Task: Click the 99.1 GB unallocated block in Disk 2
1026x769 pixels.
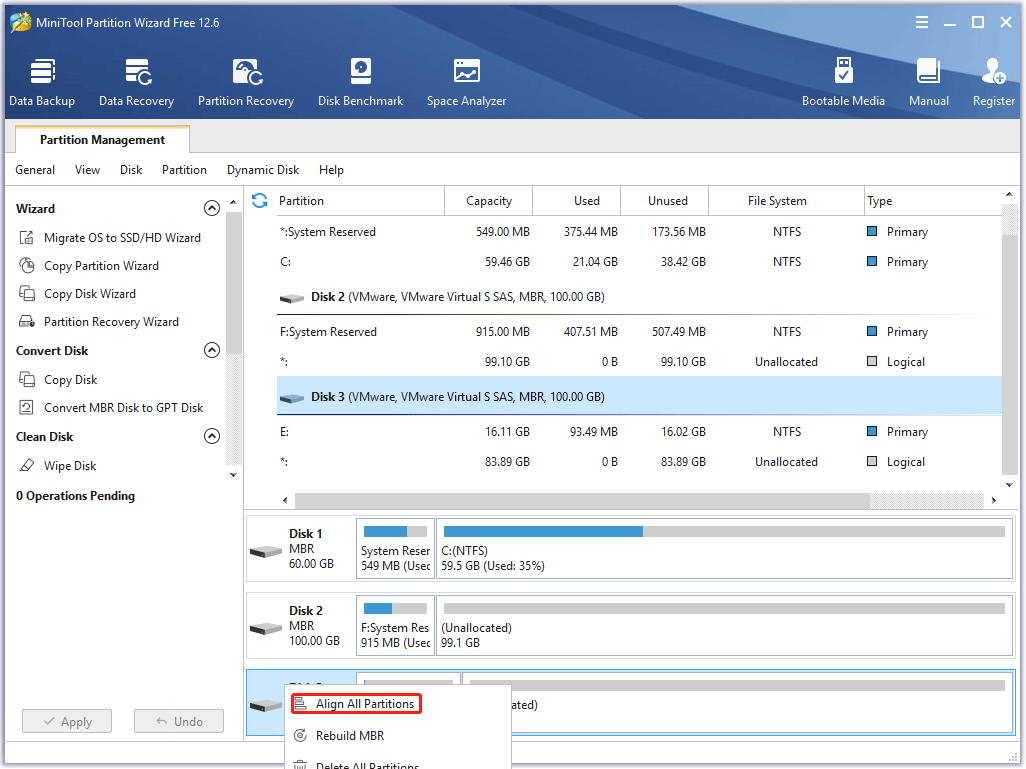Action: (x=724, y=625)
